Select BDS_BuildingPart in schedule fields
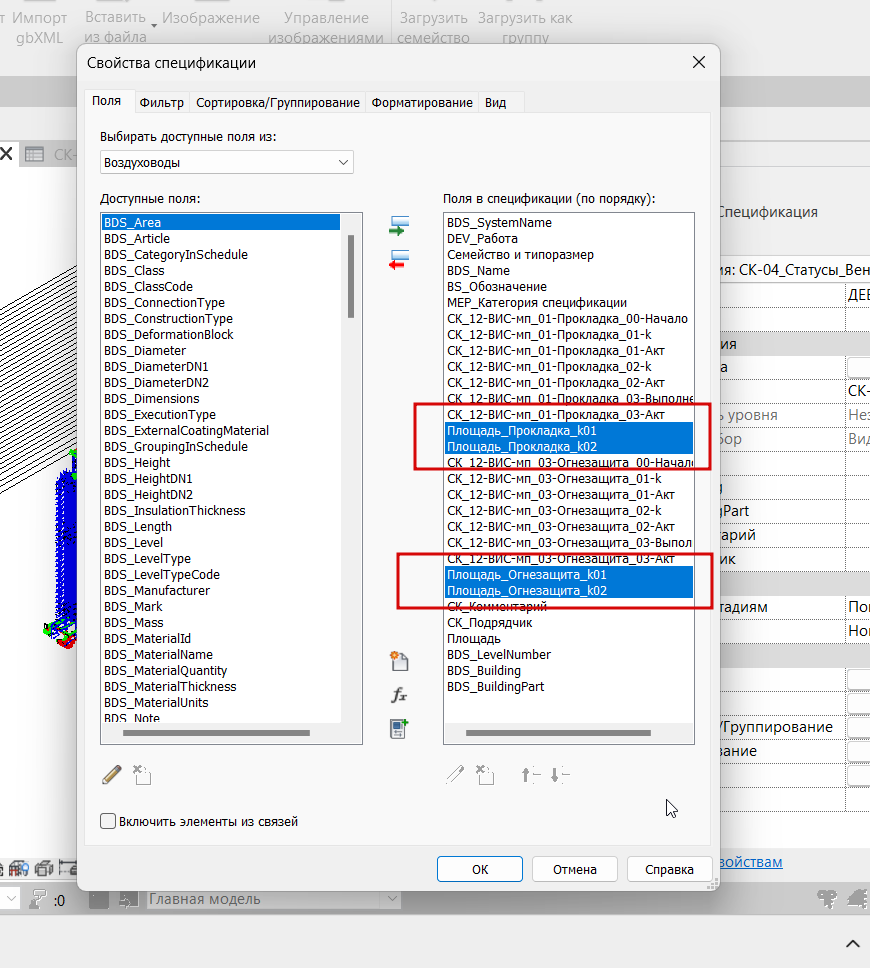 [569, 686]
